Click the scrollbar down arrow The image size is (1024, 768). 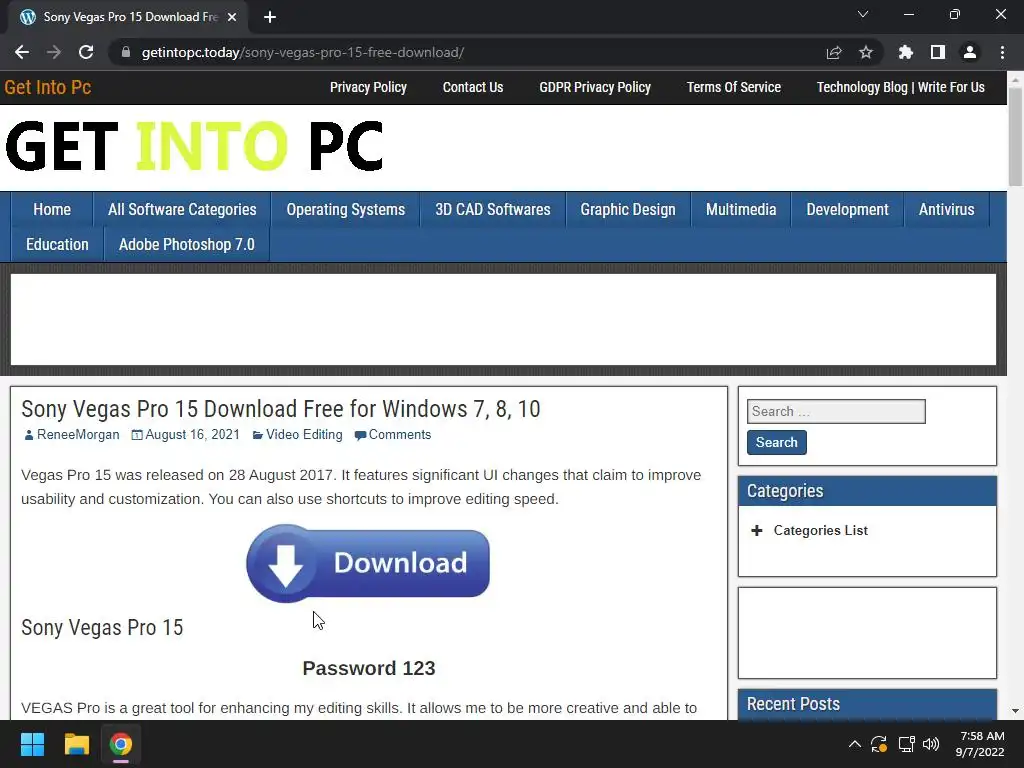tap(1015, 711)
